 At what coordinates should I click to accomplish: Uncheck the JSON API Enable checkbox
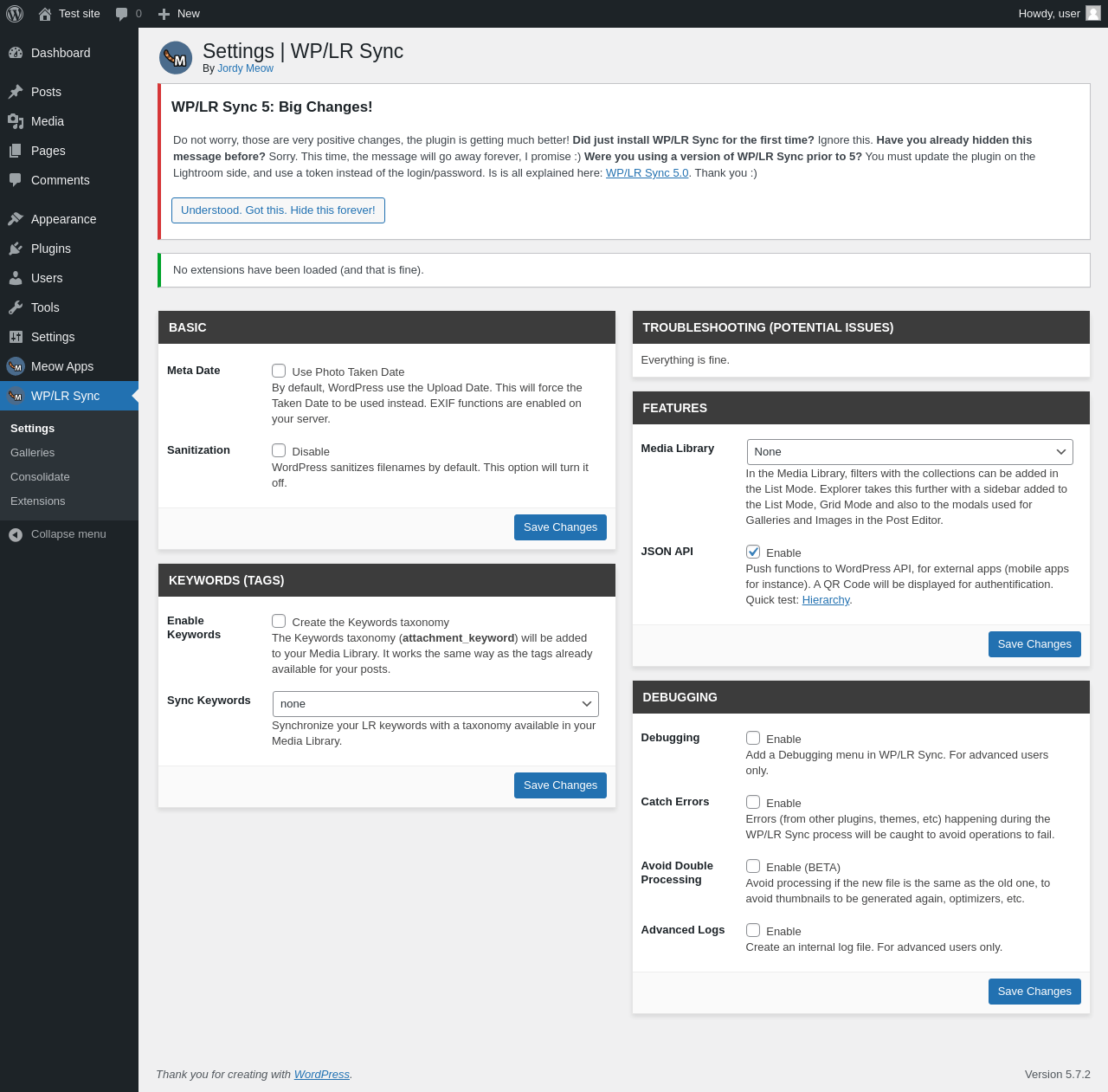(x=753, y=552)
